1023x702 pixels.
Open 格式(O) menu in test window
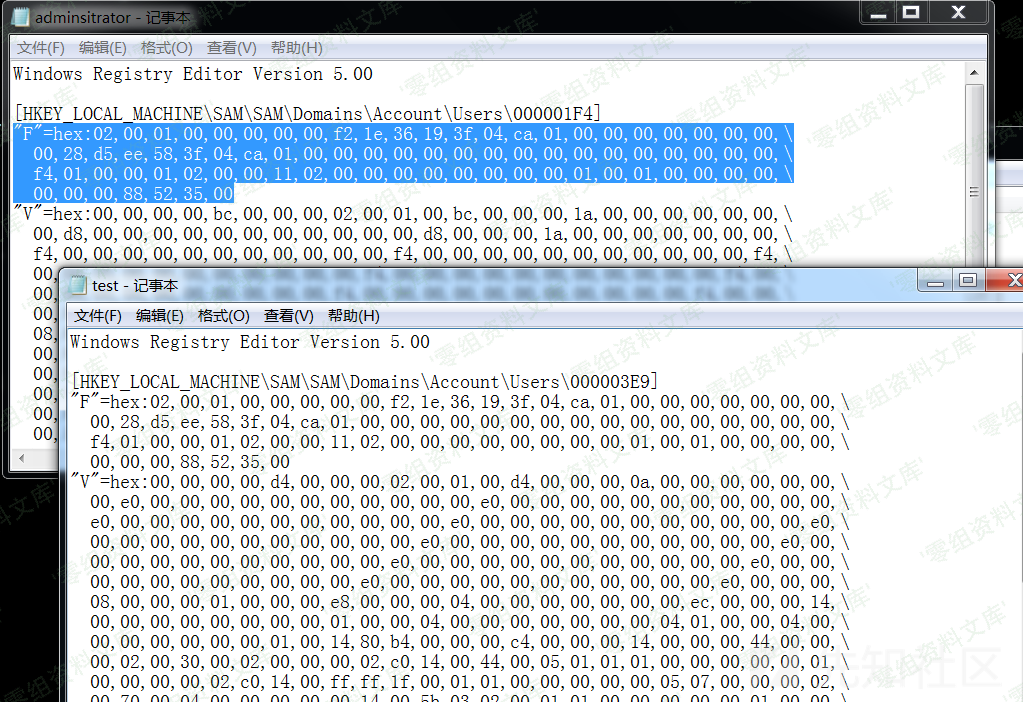pyautogui.click(x=223, y=316)
